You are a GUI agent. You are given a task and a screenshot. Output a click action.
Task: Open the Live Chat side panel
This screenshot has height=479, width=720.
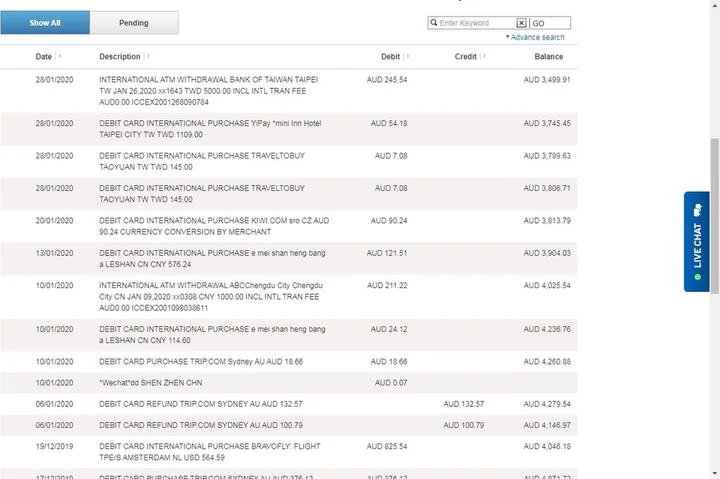[x=697, y=242]
